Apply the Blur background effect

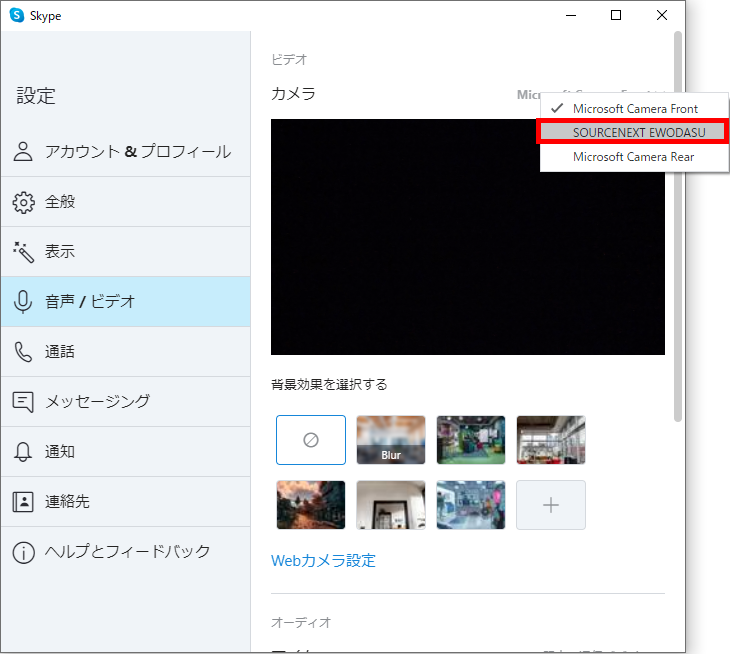[x=391, y=440]
